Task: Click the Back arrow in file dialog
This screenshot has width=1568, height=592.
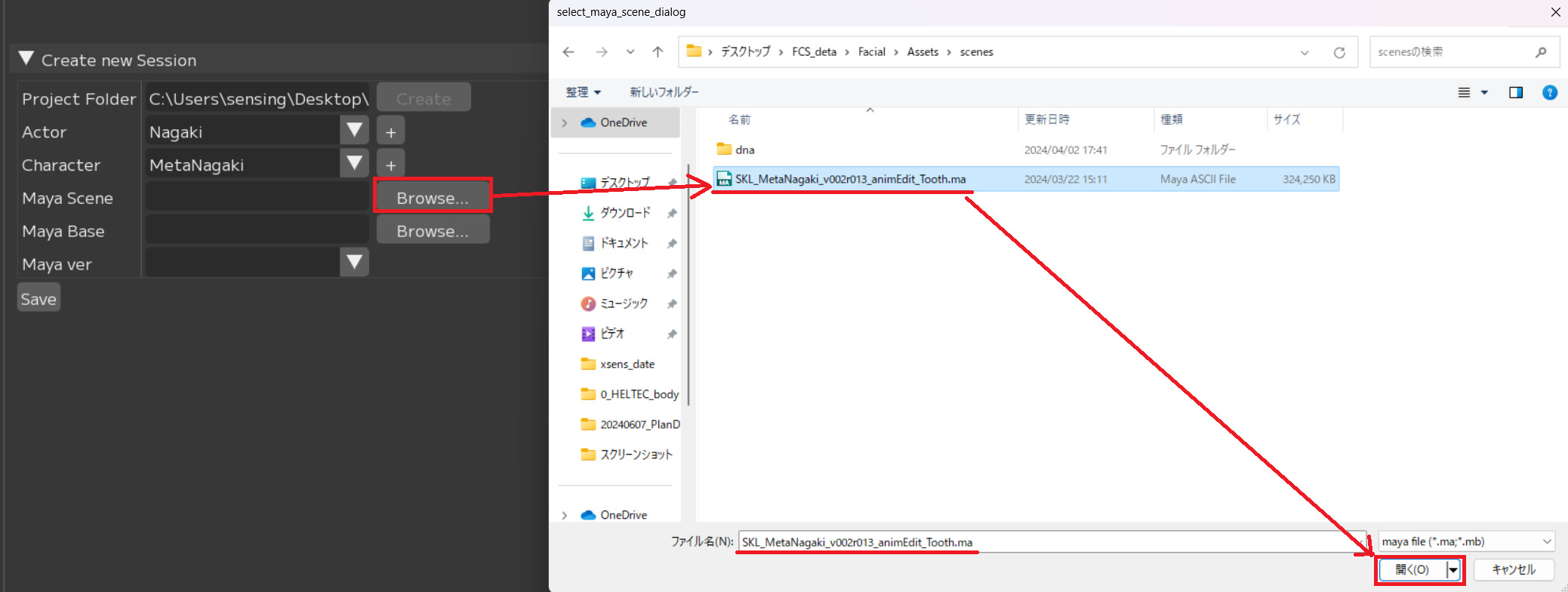Action: (x=568, y=52)
